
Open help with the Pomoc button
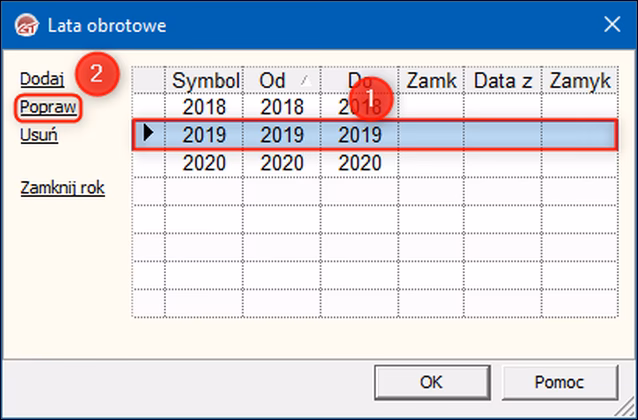pos(560,381)
